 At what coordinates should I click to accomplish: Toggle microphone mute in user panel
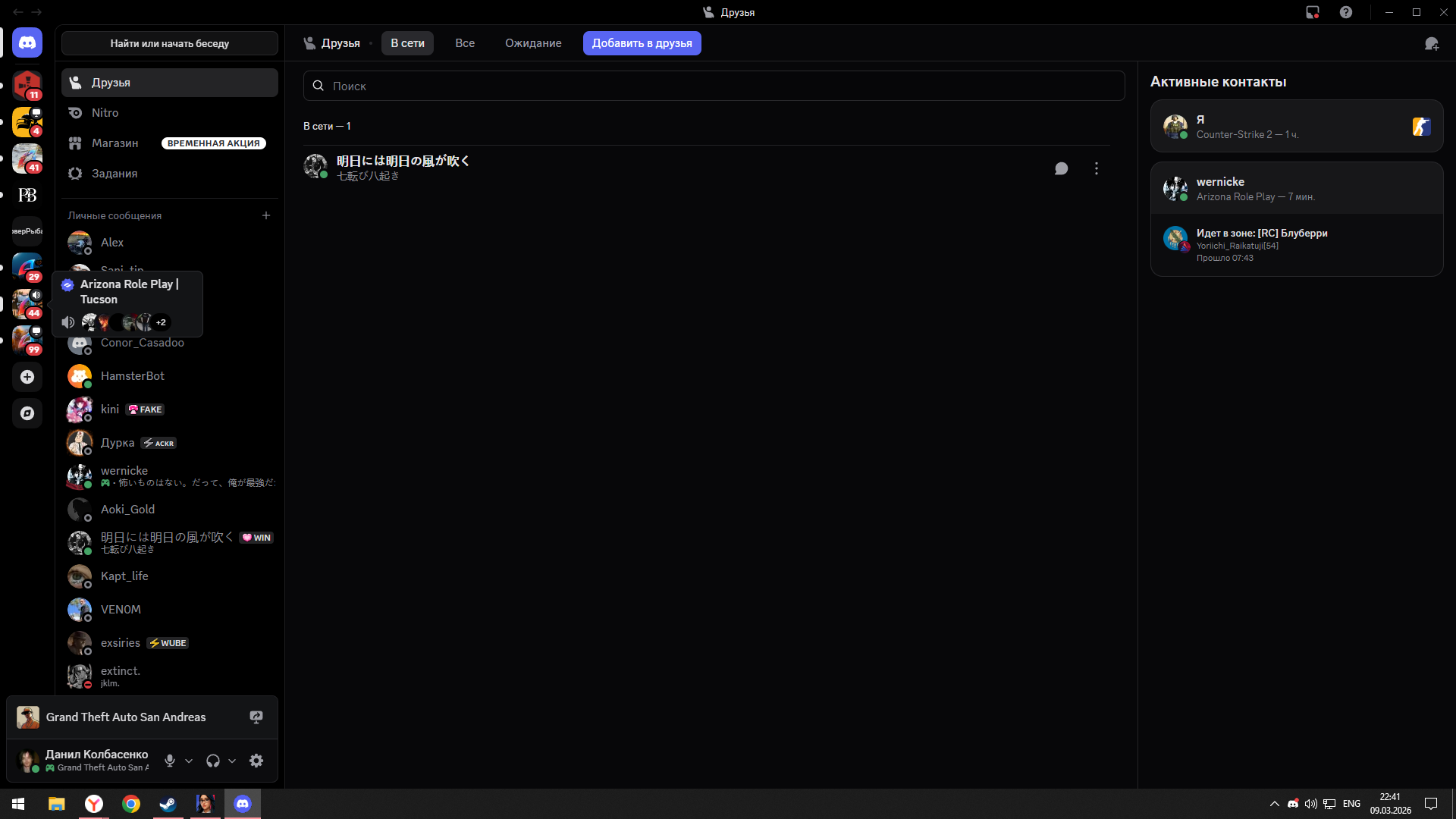point(170,761)
